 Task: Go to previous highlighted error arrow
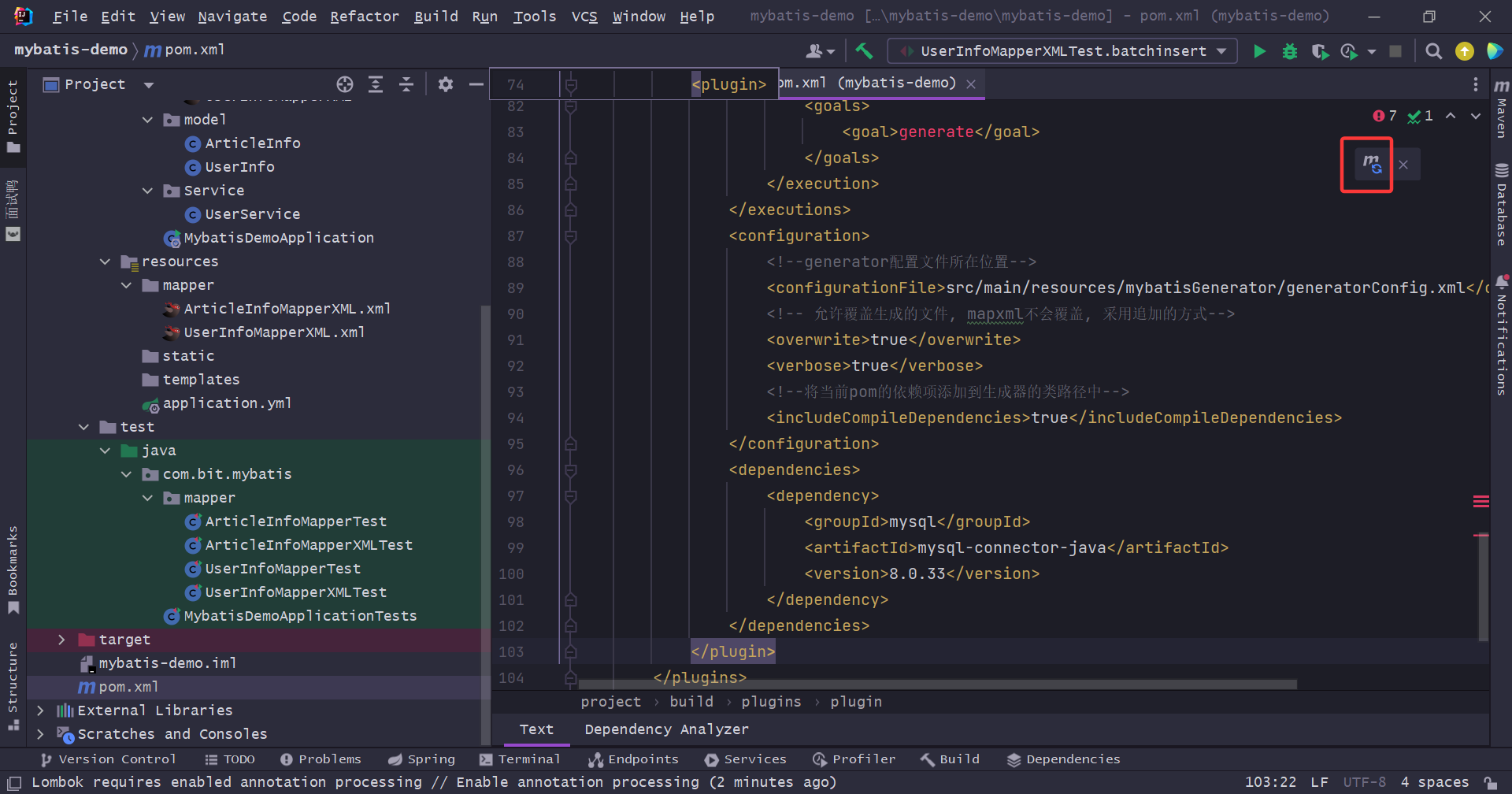[x=1451, y=116]
